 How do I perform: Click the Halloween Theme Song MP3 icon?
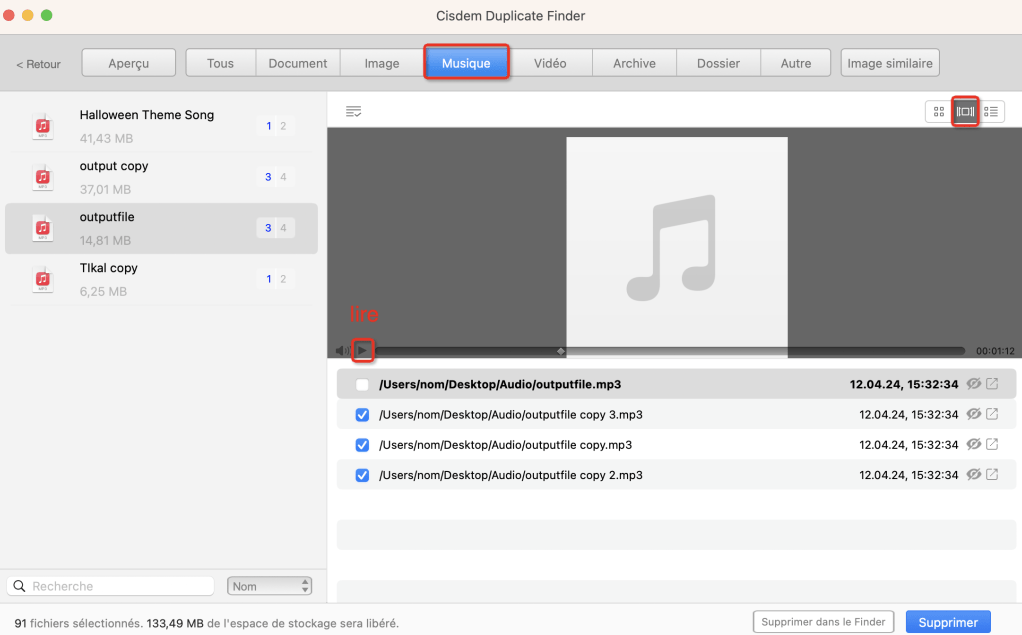(x=42, y=126)
